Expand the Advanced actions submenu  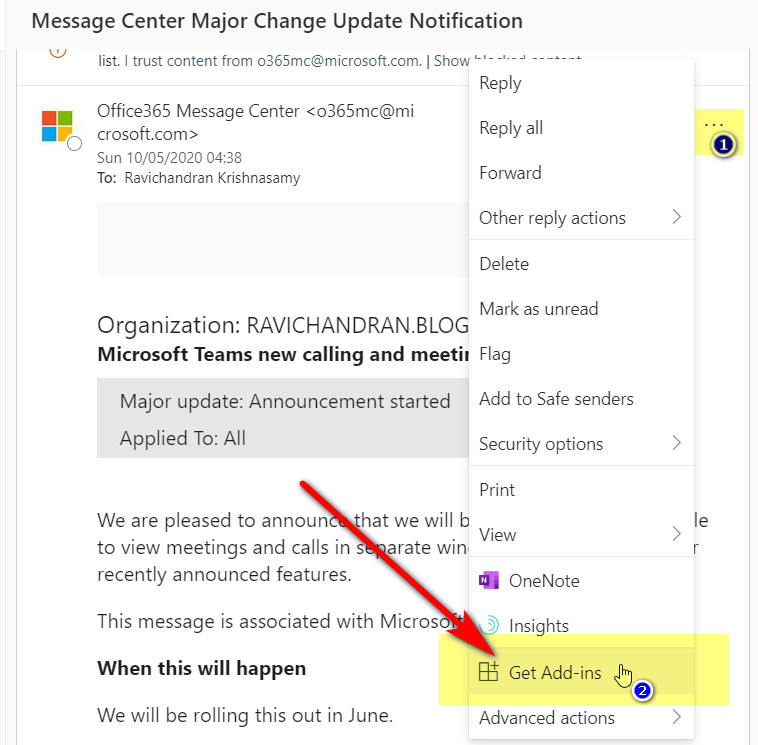676,717
